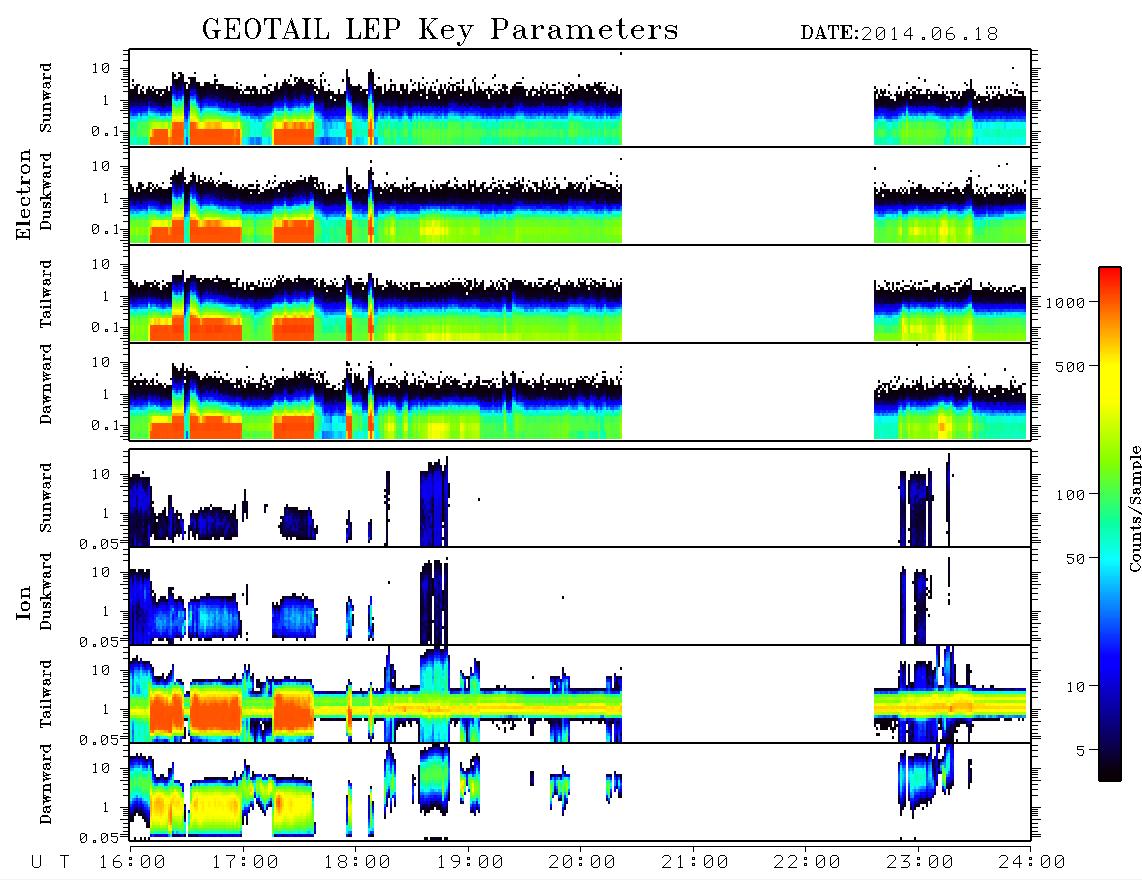Click the colorbar tick value 10
The height and width of the screenshot is (880, 1142).
pos(1075,686)
